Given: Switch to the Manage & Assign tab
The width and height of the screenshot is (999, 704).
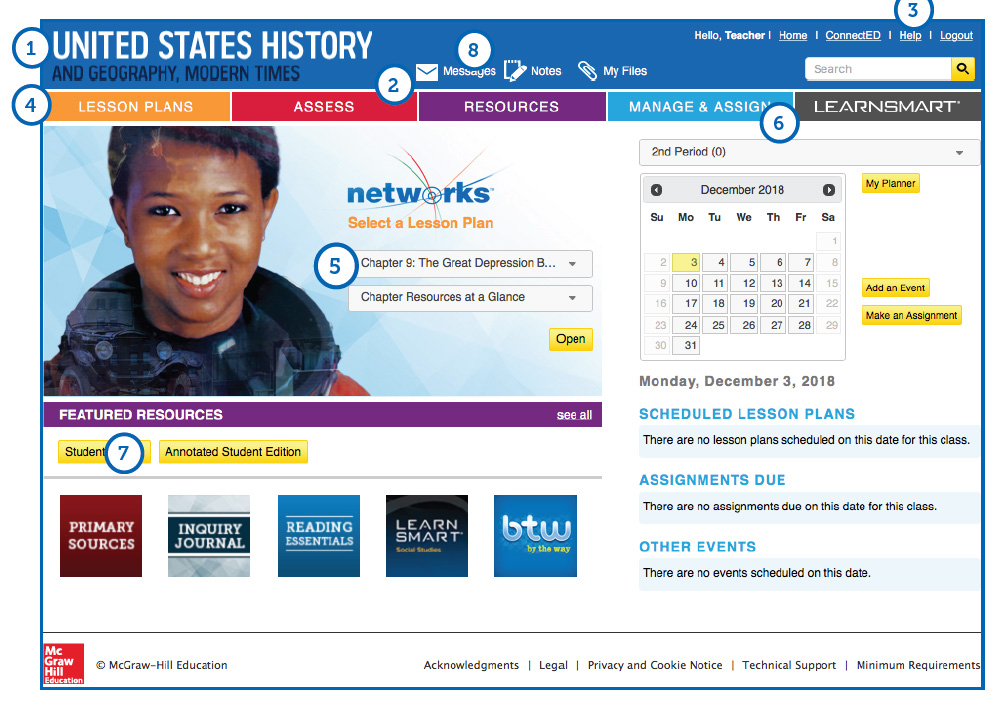Looking at the screenshot, I should (x=700, y=106).
